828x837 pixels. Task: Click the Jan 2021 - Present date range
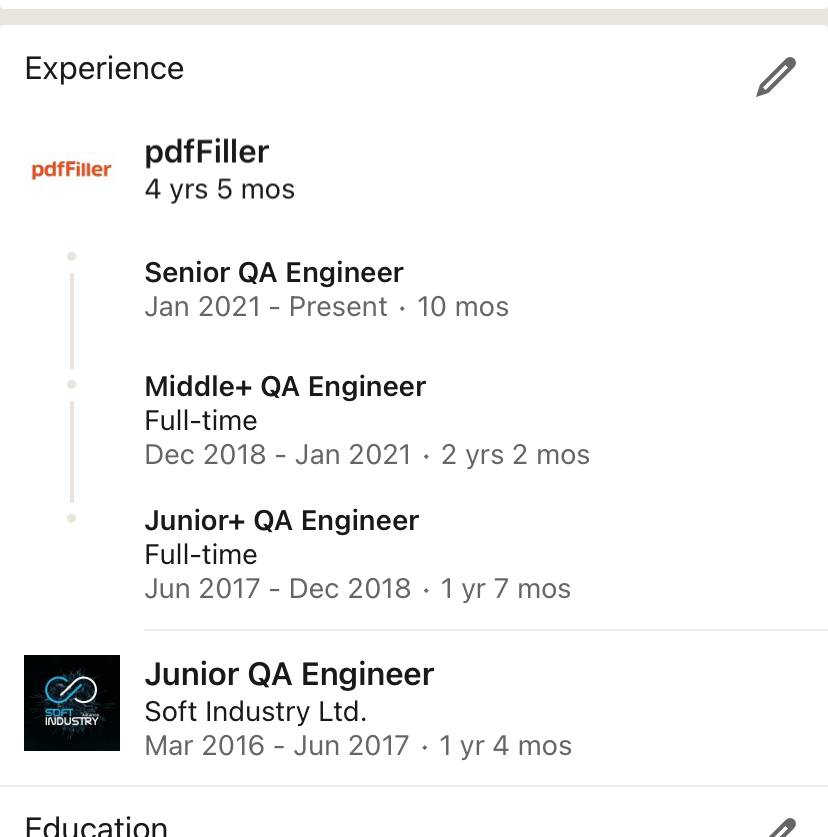pos(266,307)
